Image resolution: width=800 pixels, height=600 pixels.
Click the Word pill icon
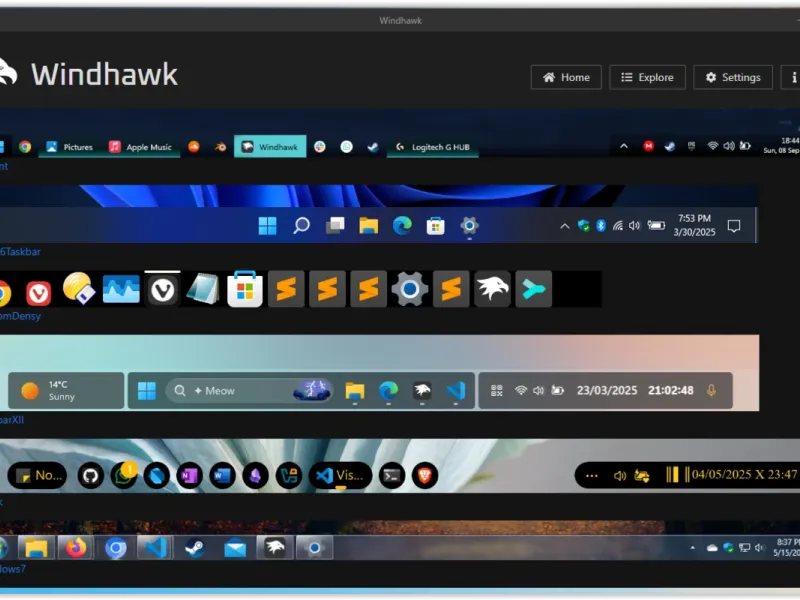click(x=222, y=476)
